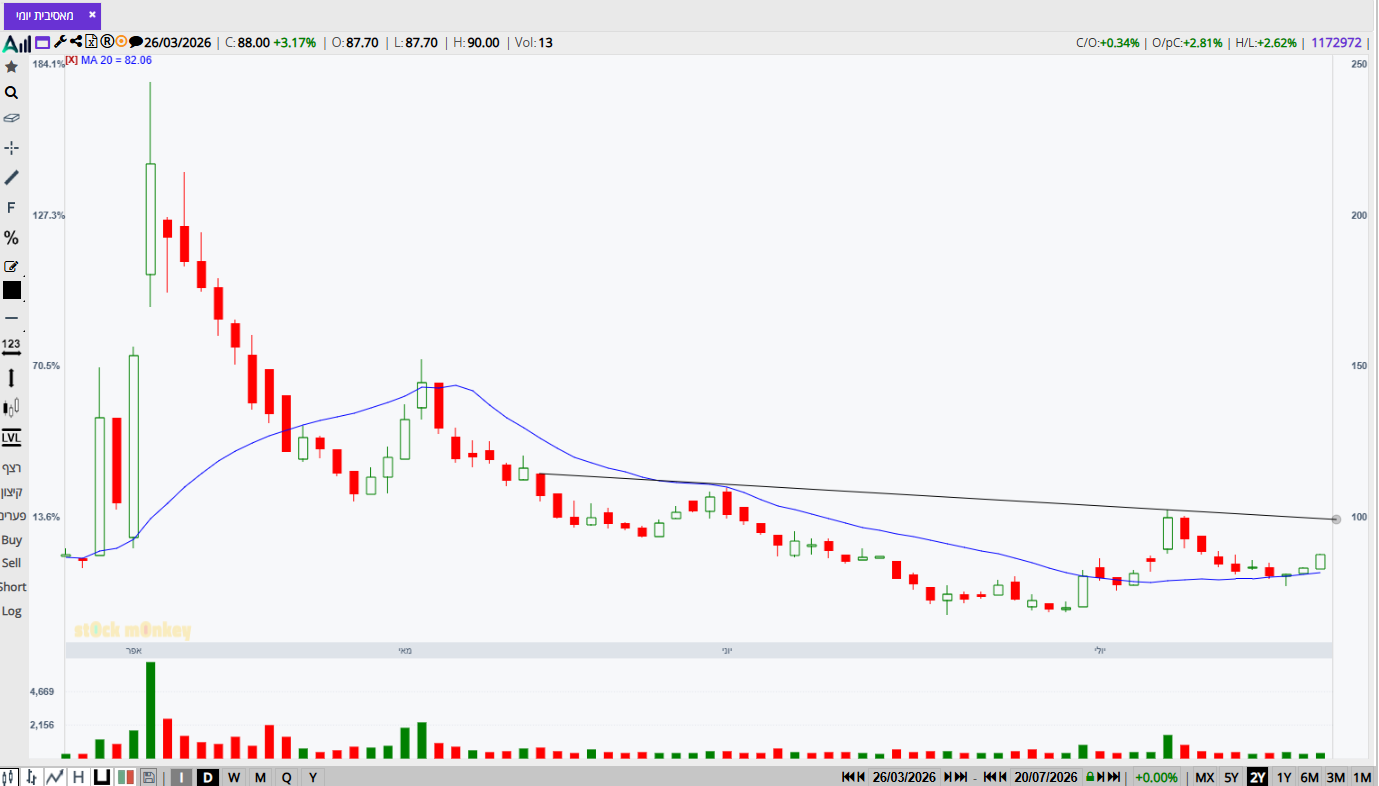Click the circled R icon
Image resolution: width=1379 pixels, height=786 pixels.
click(x=106, y=42)
